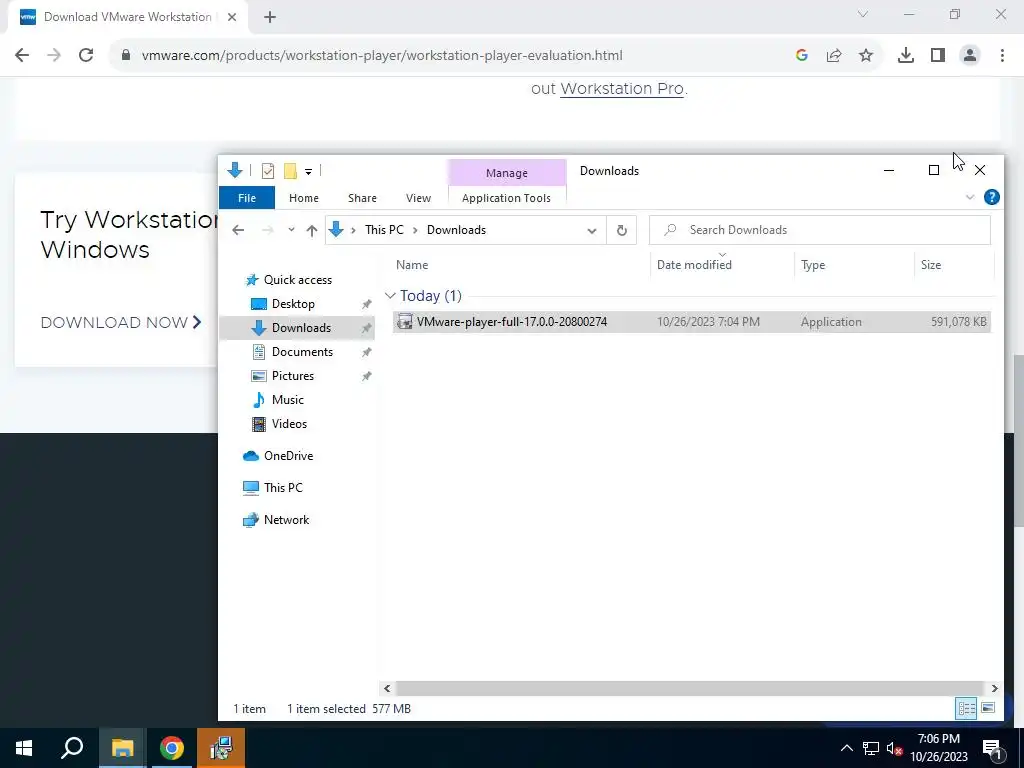Open Customize Quick Access Toolbar dropdown

[x=308, y=172]
